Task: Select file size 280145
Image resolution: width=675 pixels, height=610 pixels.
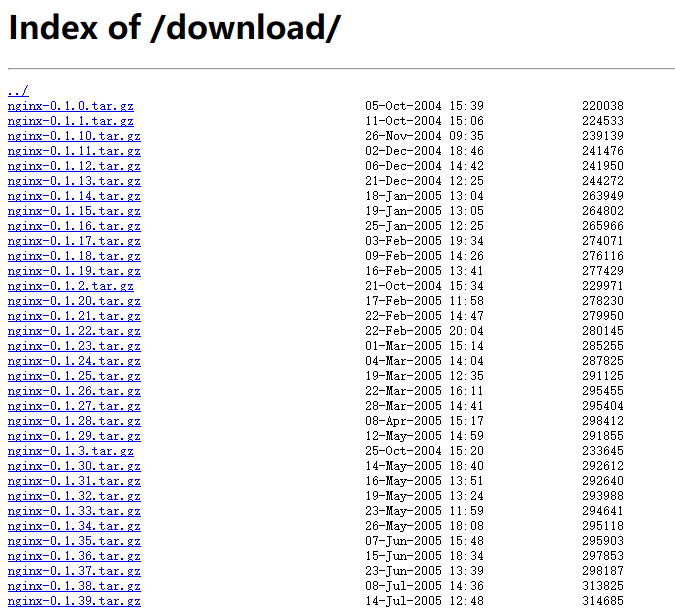Action: (603, 331)
